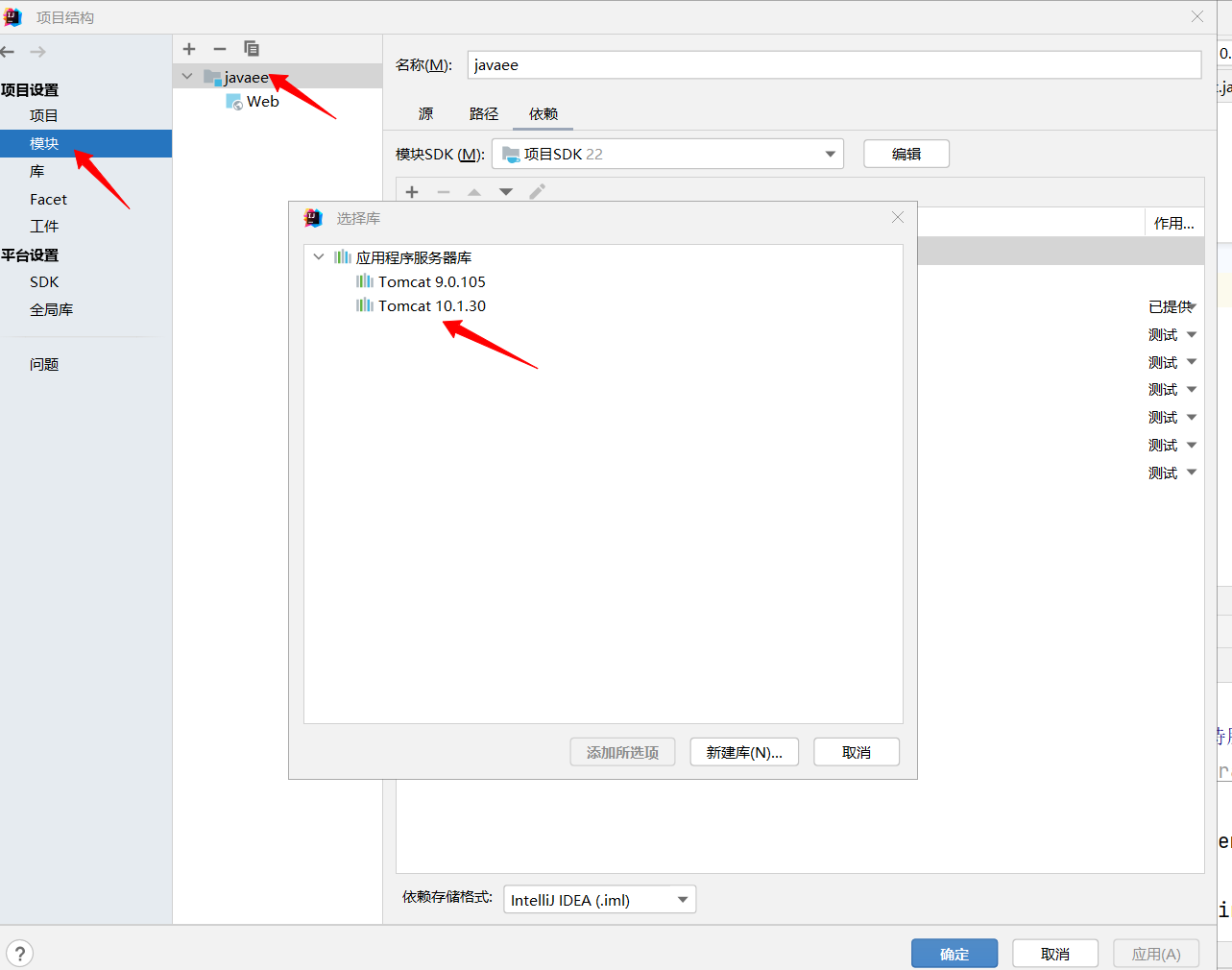
Task: Open the 模块SDK dropdown
Action: click(x=667, y=154)
